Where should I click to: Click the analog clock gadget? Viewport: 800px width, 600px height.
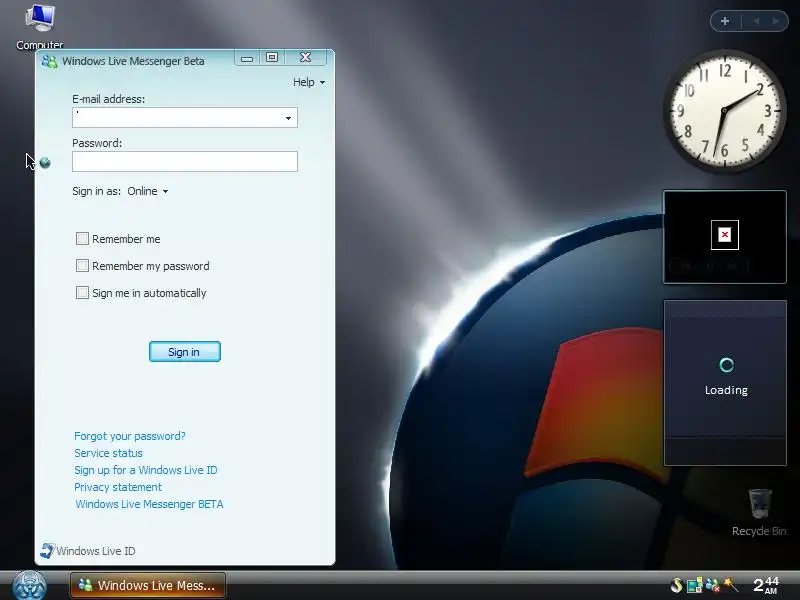[724, 111]
